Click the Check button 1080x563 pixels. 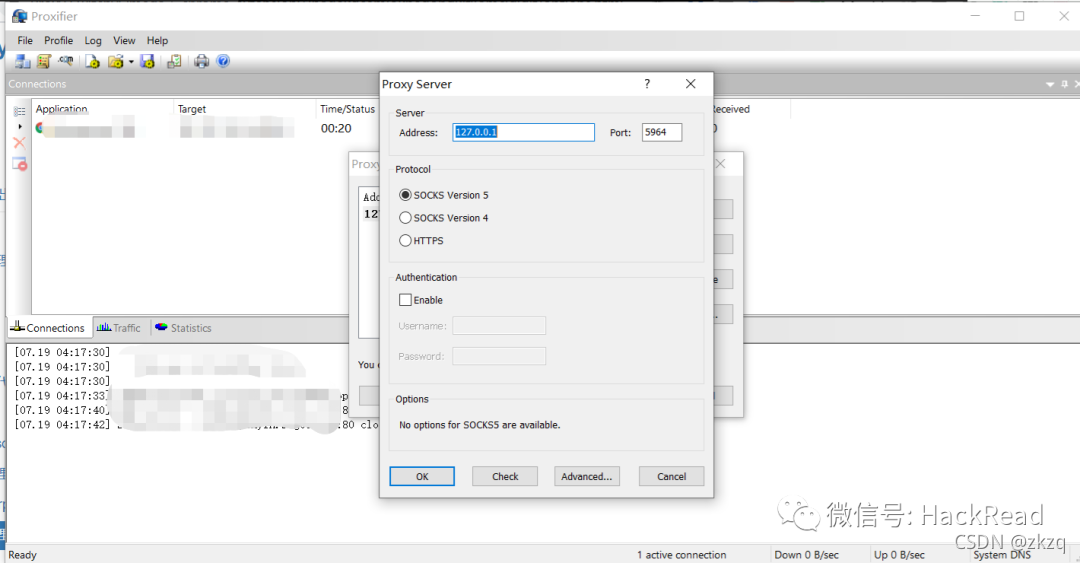[x=505, y=476]
